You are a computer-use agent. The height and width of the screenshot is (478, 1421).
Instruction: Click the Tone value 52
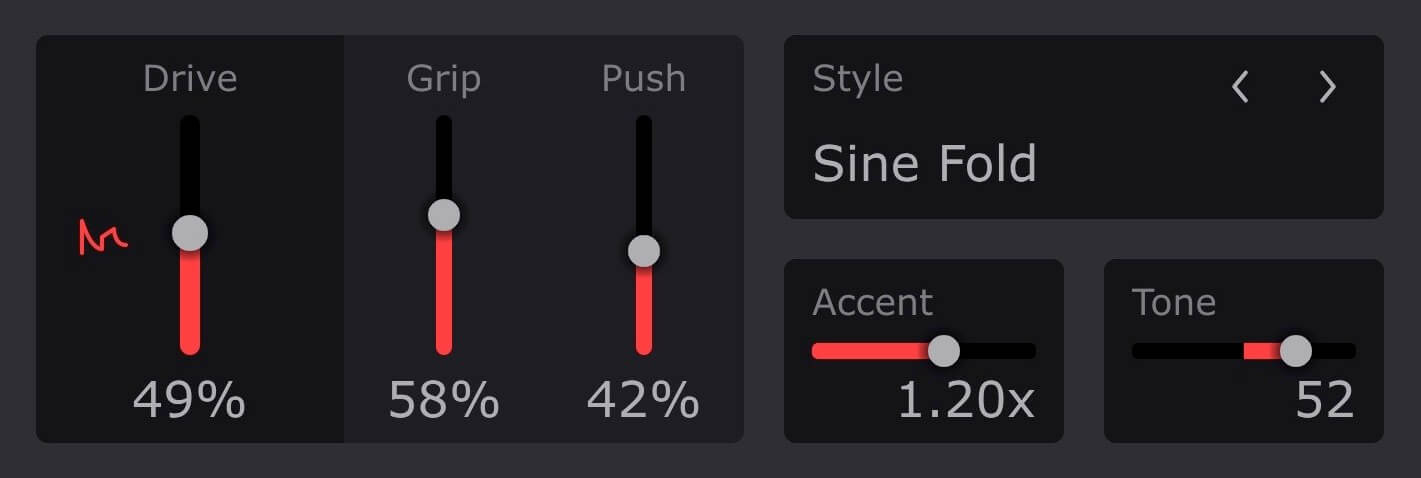click(x=1325, y=401)
